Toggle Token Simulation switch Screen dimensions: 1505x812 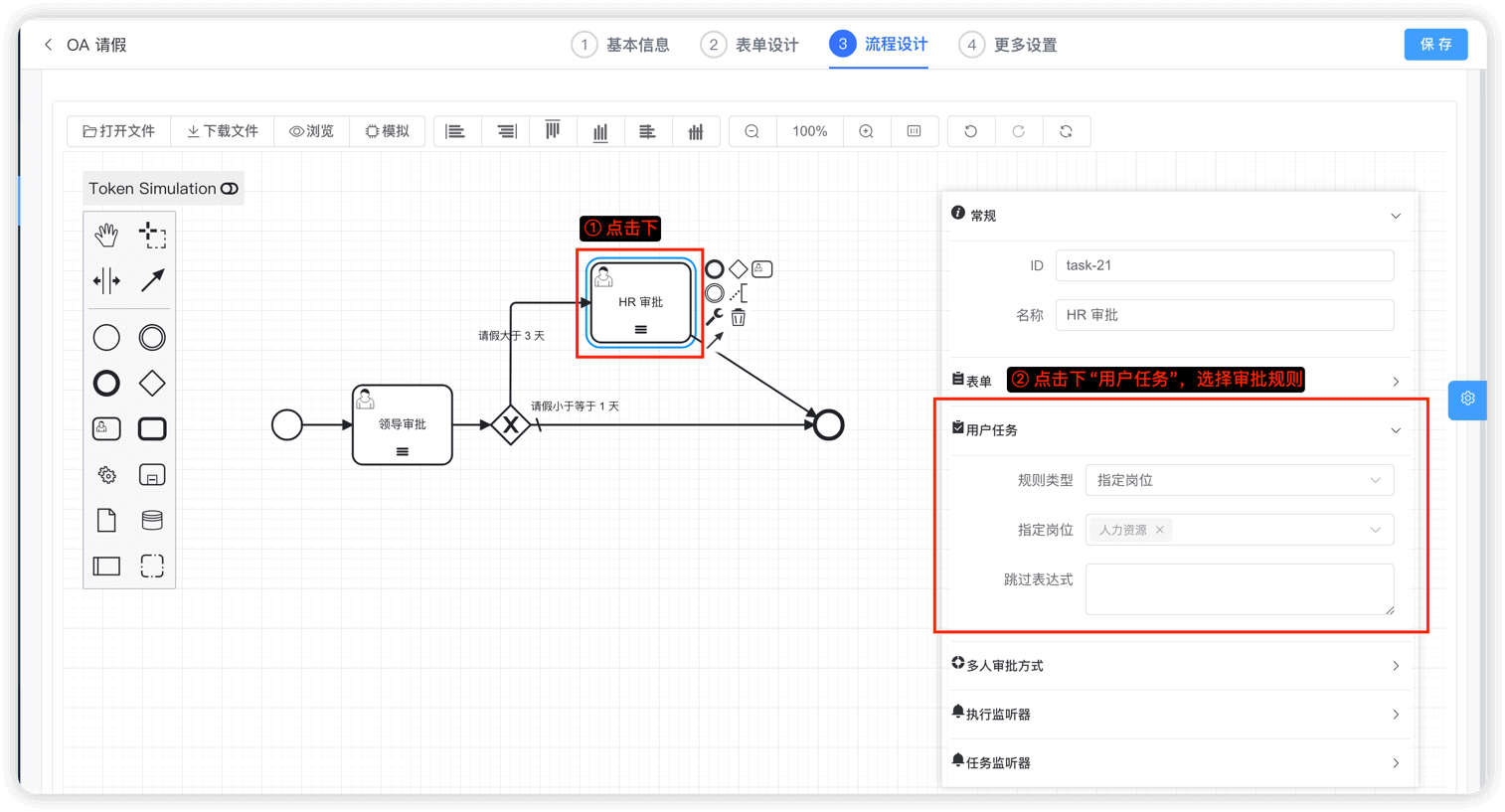click(230, 189)
